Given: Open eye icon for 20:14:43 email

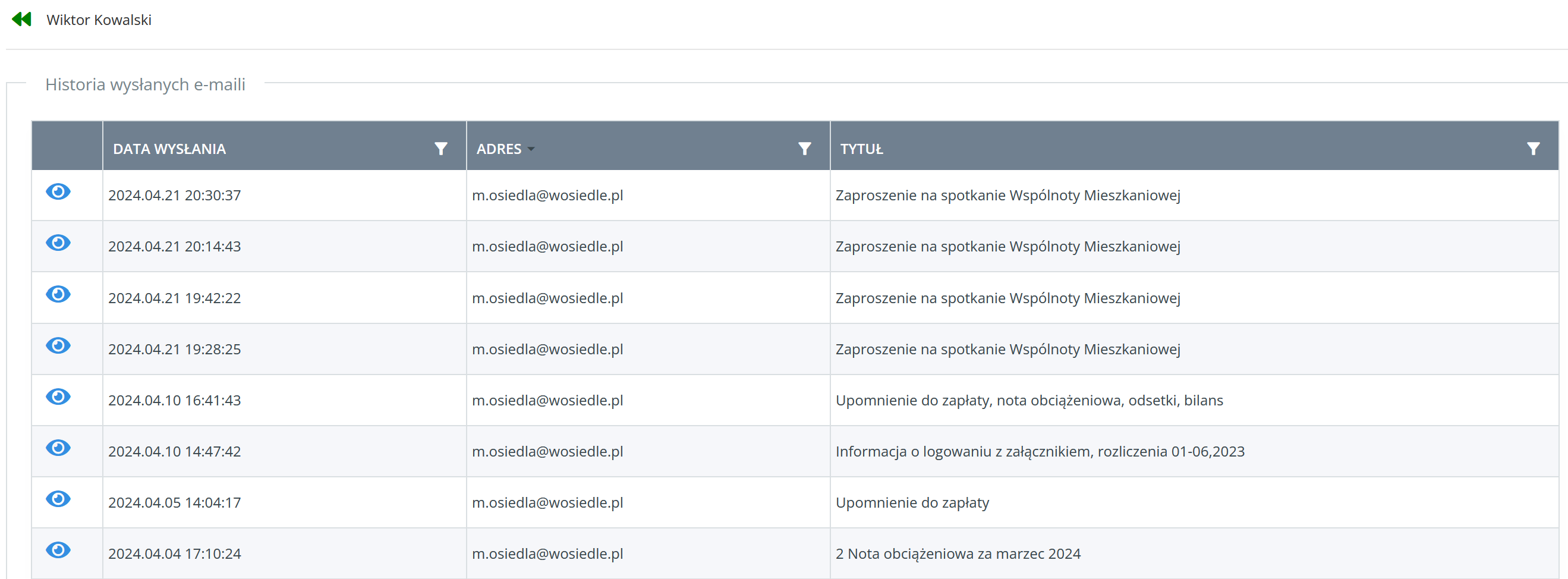Looking at the screenshot, I should click(x=58, y=244).
